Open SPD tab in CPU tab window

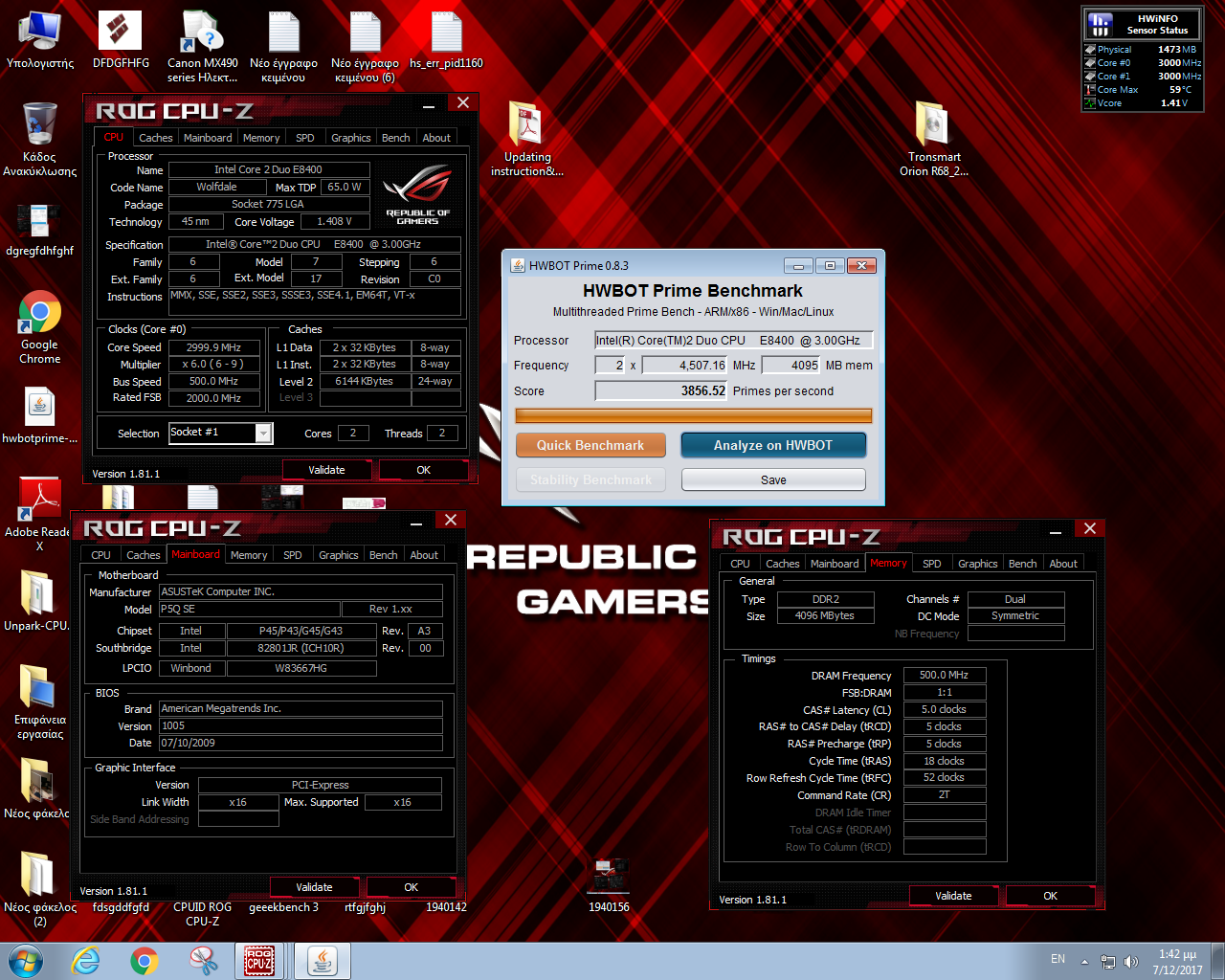pyautogui.click(x=304, y=138)
